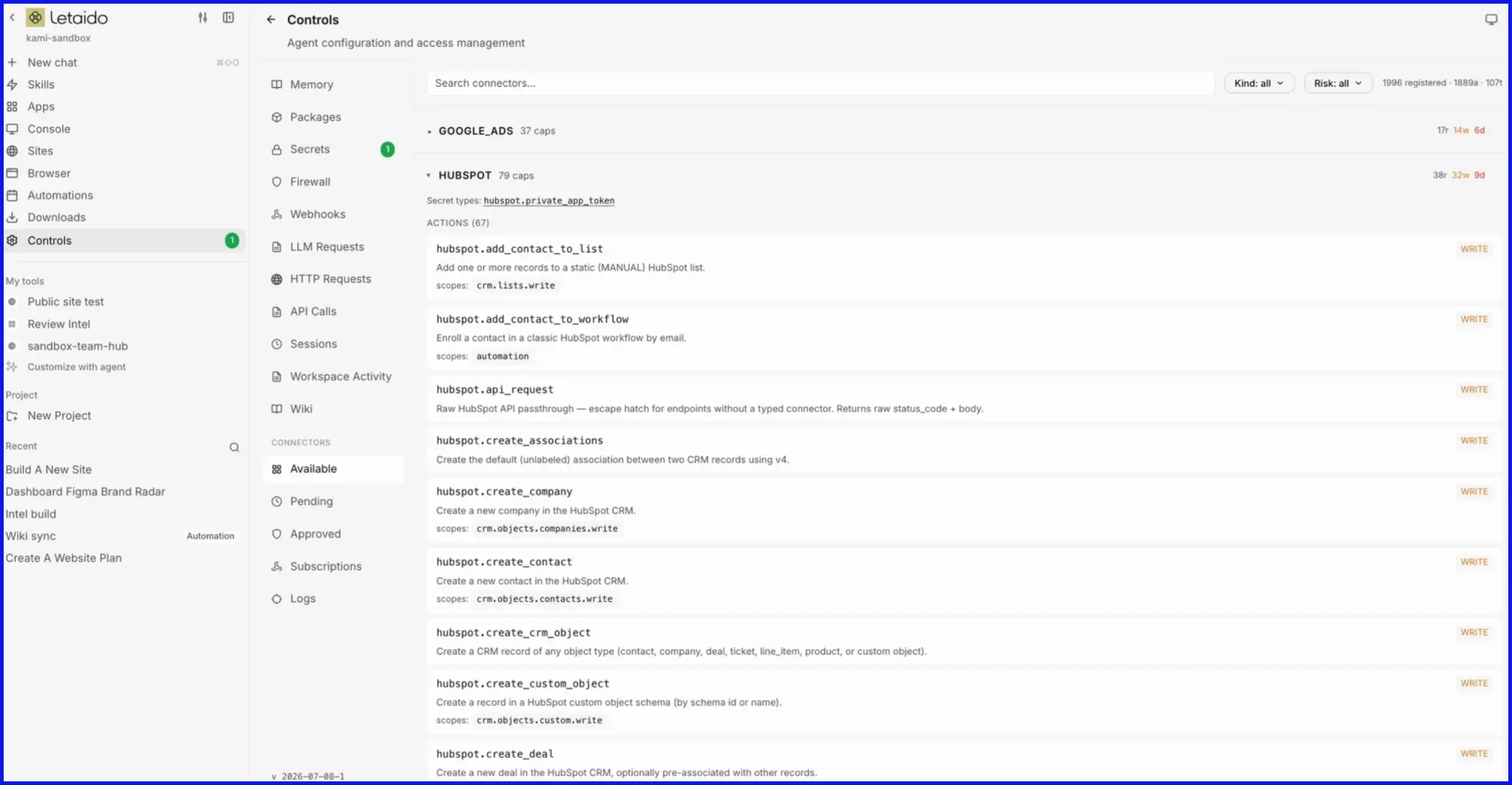The image size is (1512, 785).
Task: Open the Kind: all filter dropdown
Action: [1259, 83]
